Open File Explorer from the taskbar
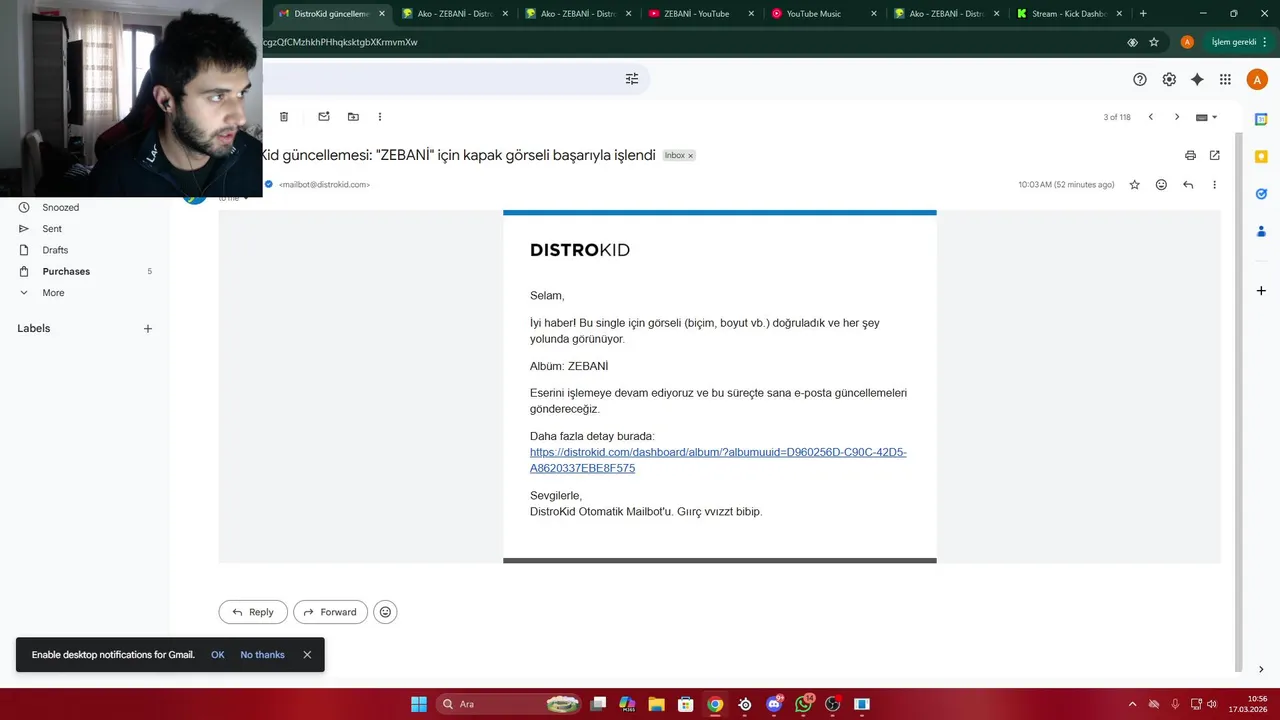1280x720 pixels. pos(657,704)
